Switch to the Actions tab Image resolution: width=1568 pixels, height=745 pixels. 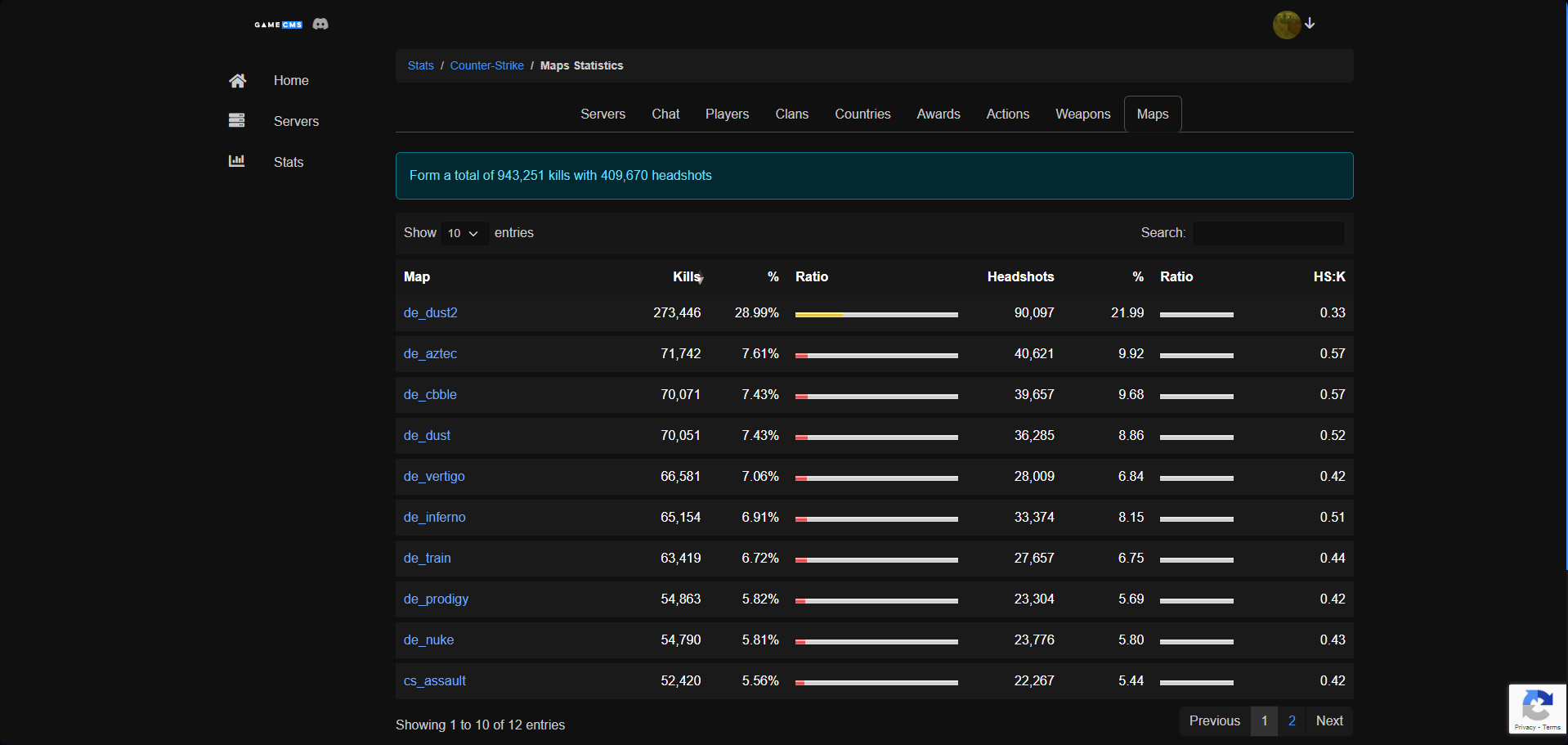(x=1007, y=114)
